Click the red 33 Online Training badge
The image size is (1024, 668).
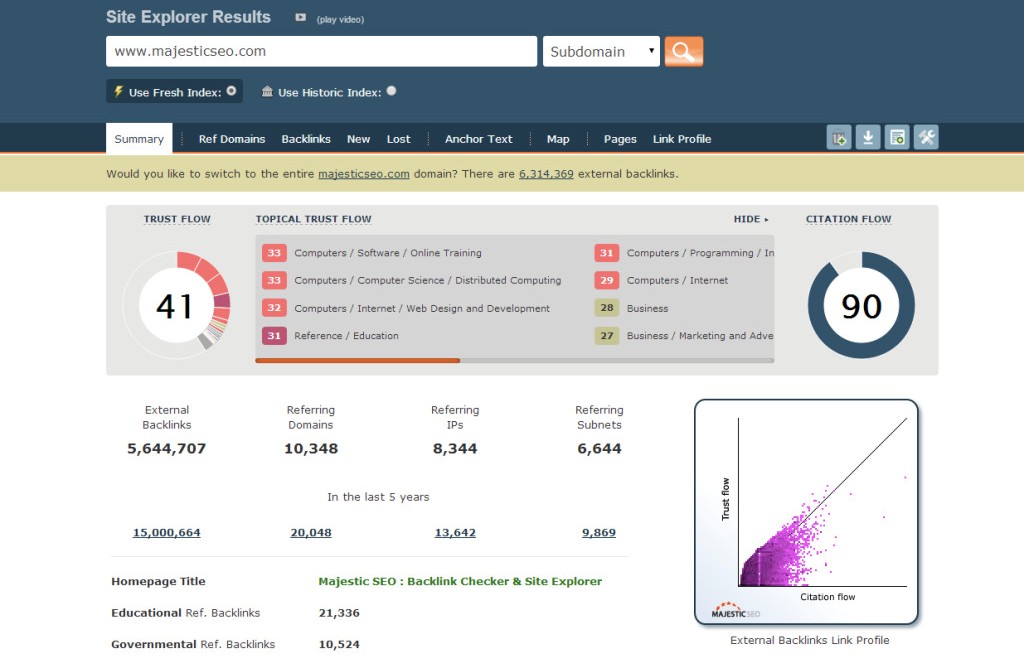click(274, 253)
